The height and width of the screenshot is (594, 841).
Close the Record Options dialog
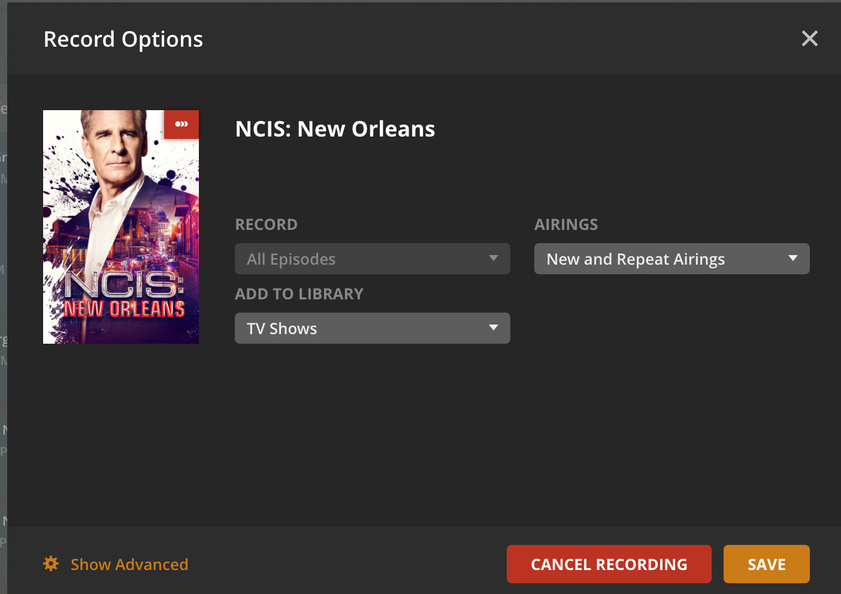point(809,39)
